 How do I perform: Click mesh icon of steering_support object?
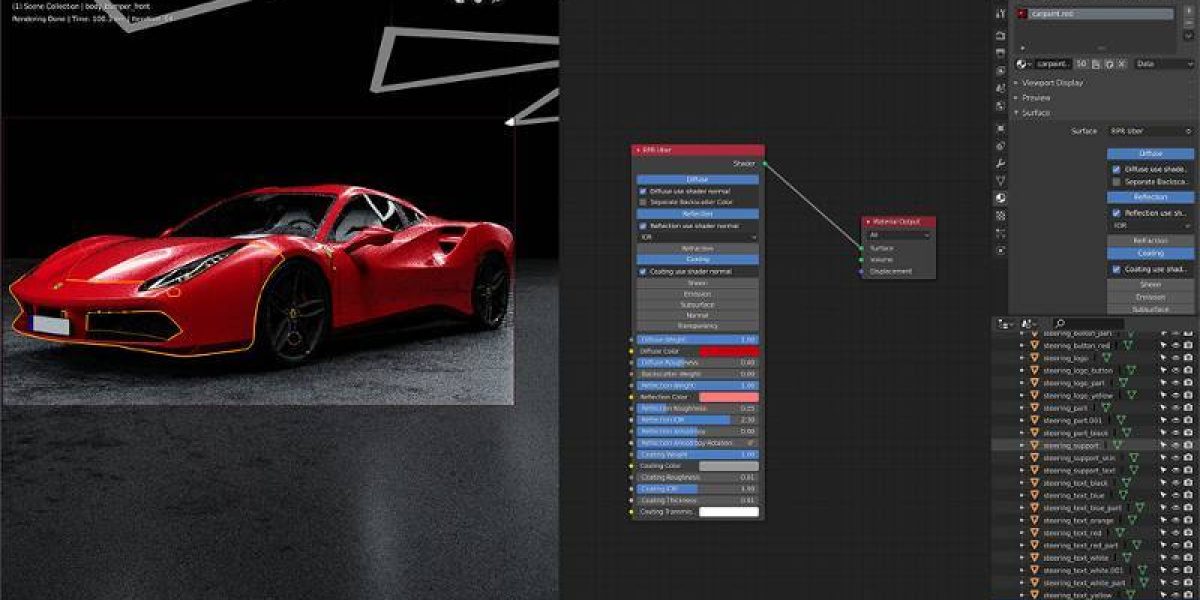1117,445
